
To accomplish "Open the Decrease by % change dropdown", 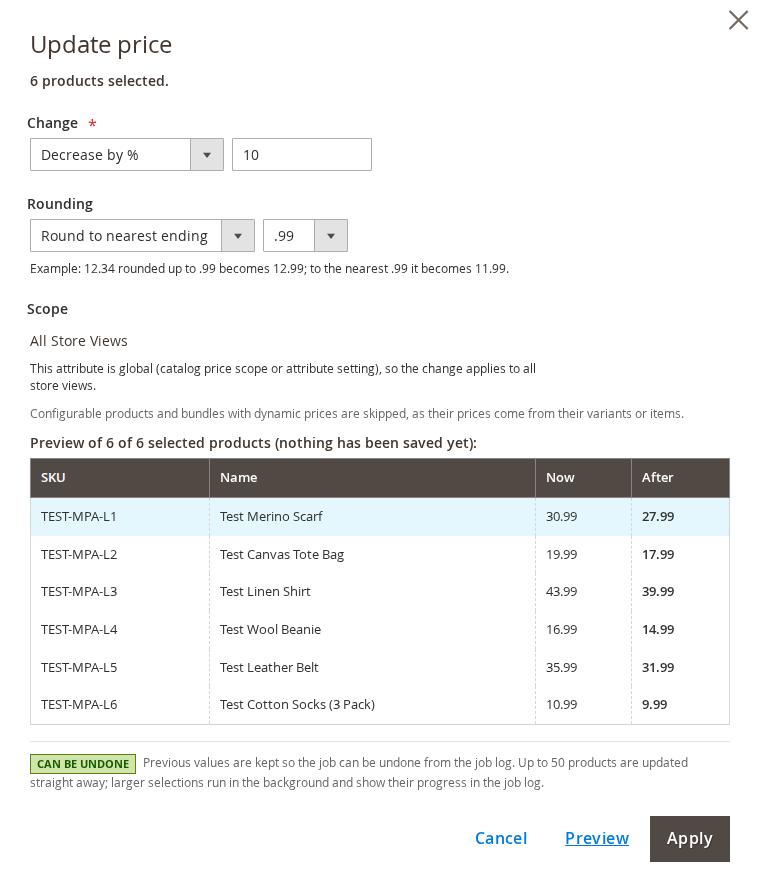I will (x=127, y=155).
